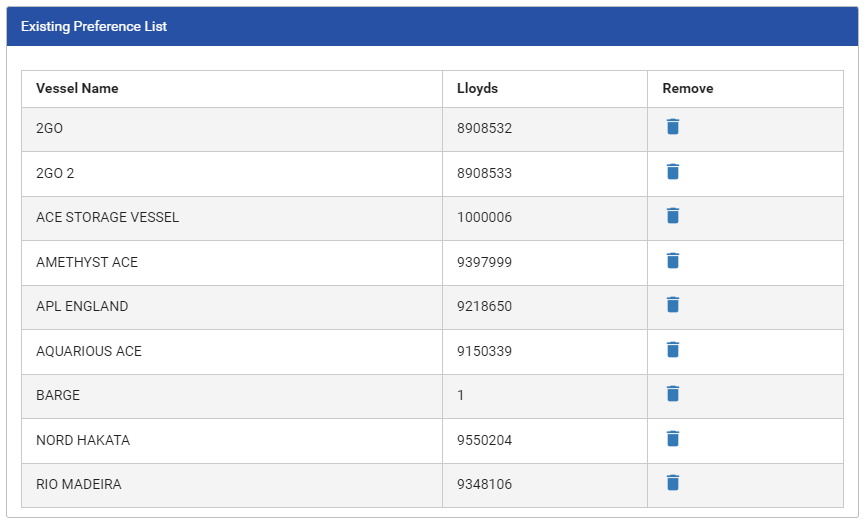Click the Existing Preference List panel title
Screen dimensions: 866x524
click(x=94, y=27)
